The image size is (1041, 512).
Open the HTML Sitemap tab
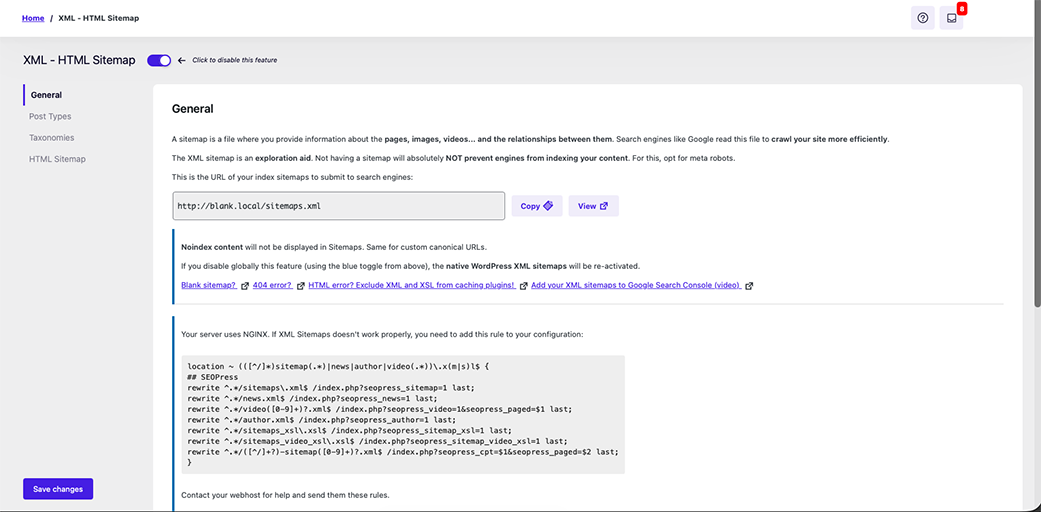tap(57, 159)
